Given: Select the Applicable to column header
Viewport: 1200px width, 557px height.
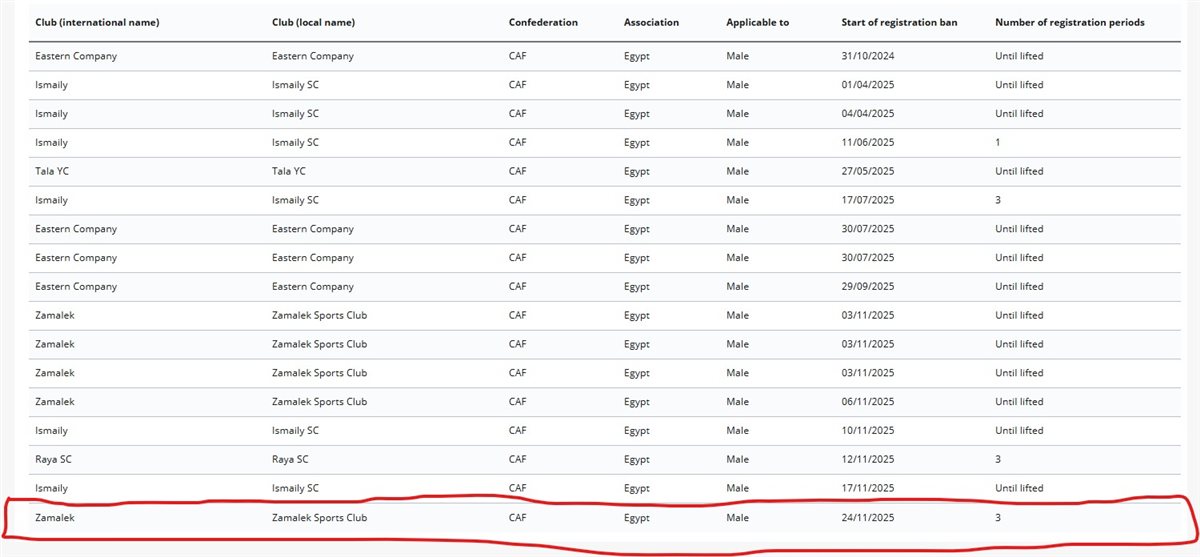Looking at the screenshot, I should pyautogui.click(x=757, y=22).
